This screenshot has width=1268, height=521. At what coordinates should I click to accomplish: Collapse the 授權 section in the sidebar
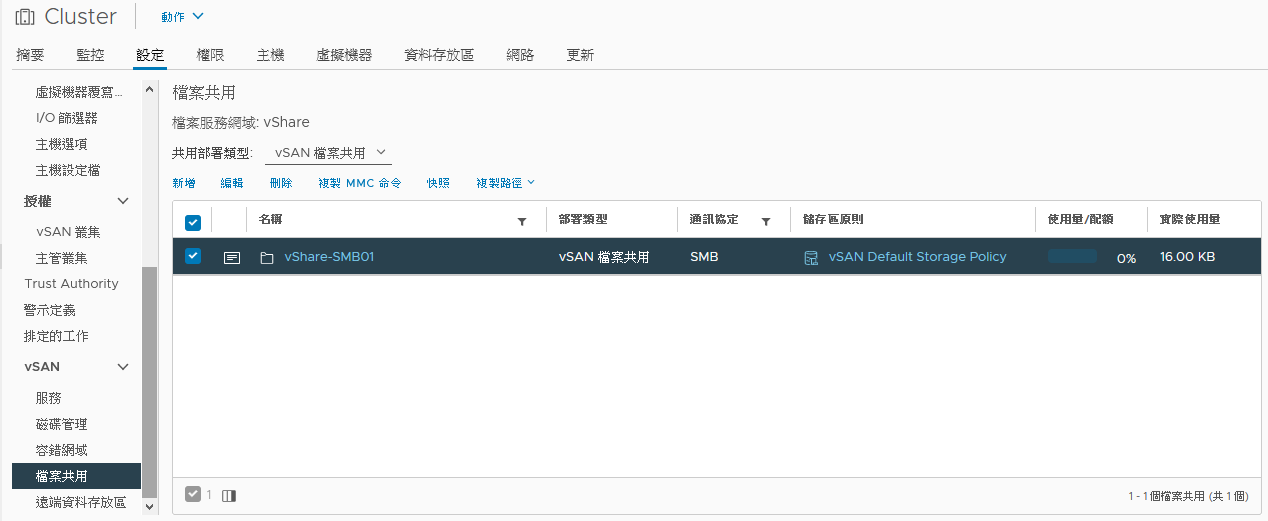coord(123,201)
